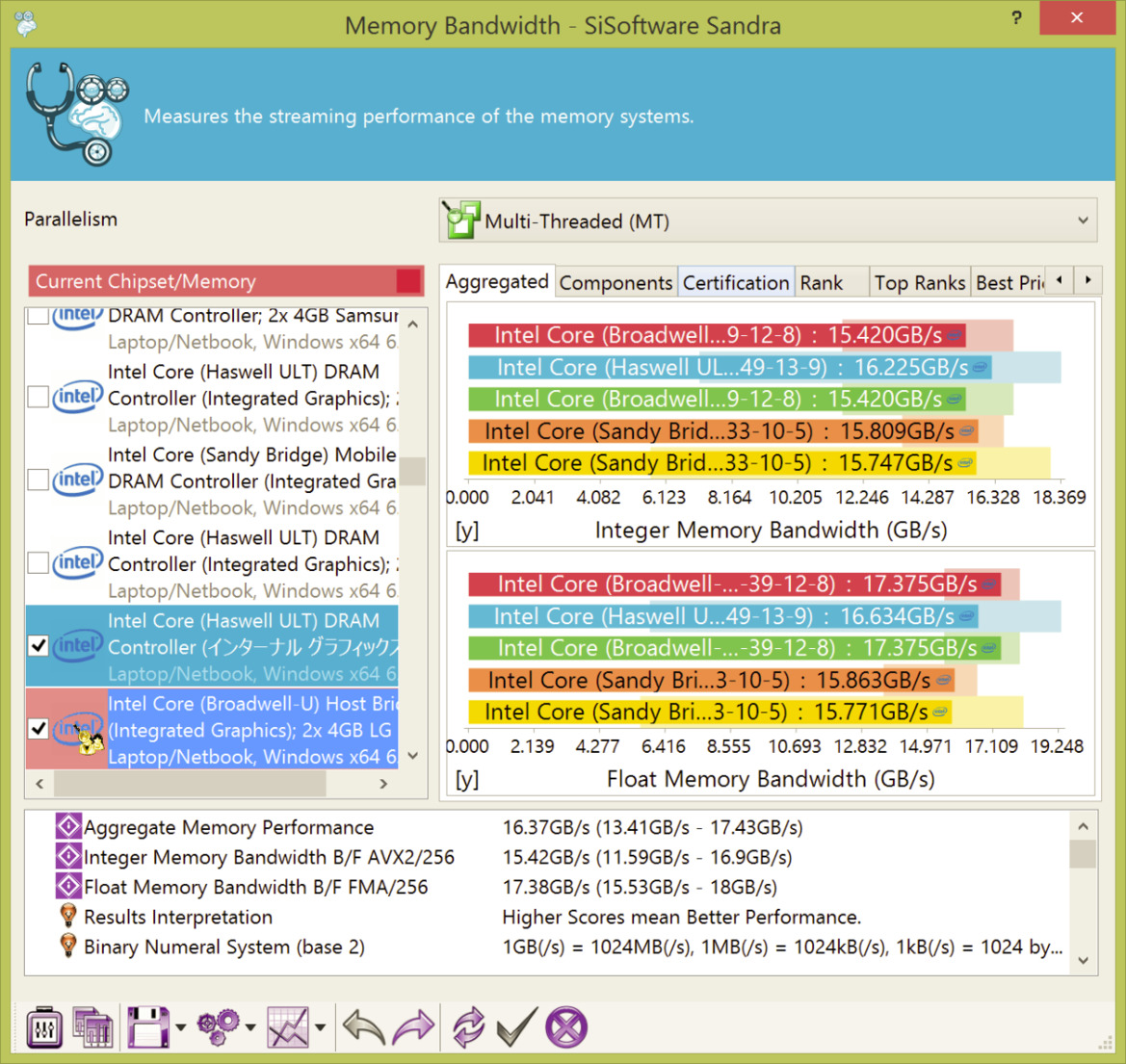This screenshot has height=1064, width=1126.
Task: Click the forward curved arrow icon
Action: (414, 1027)
